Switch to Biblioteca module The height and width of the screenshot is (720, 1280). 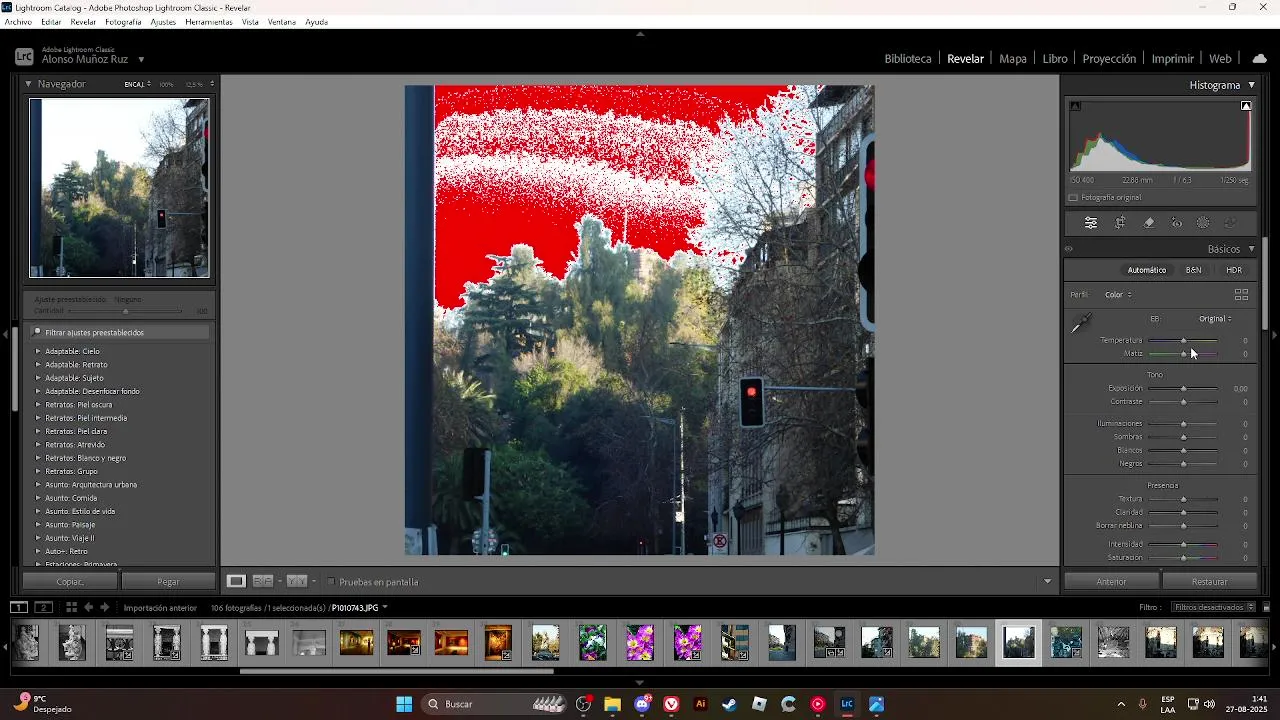pos(908,59)
